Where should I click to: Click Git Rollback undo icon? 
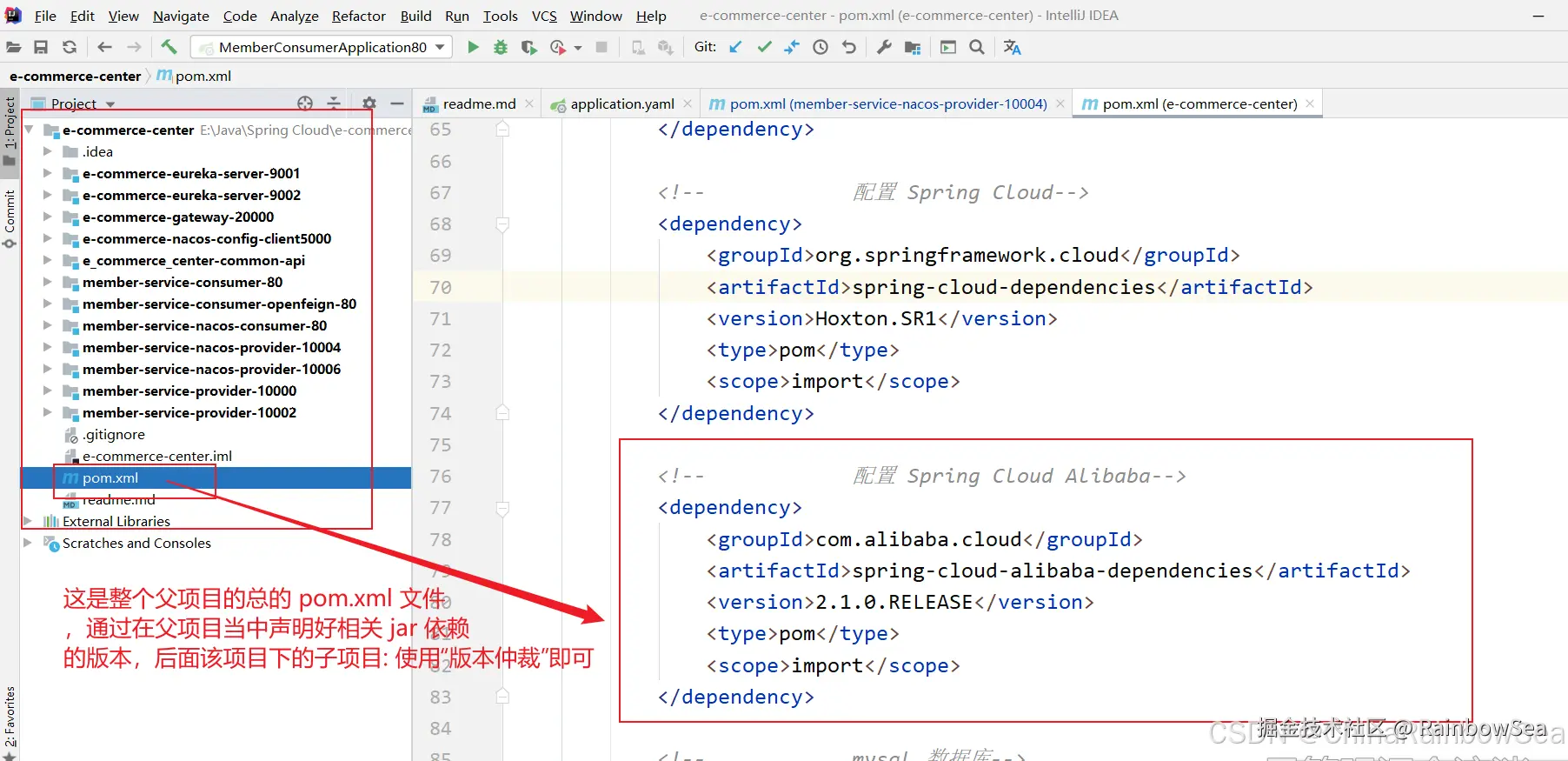(x=849, y=47)
